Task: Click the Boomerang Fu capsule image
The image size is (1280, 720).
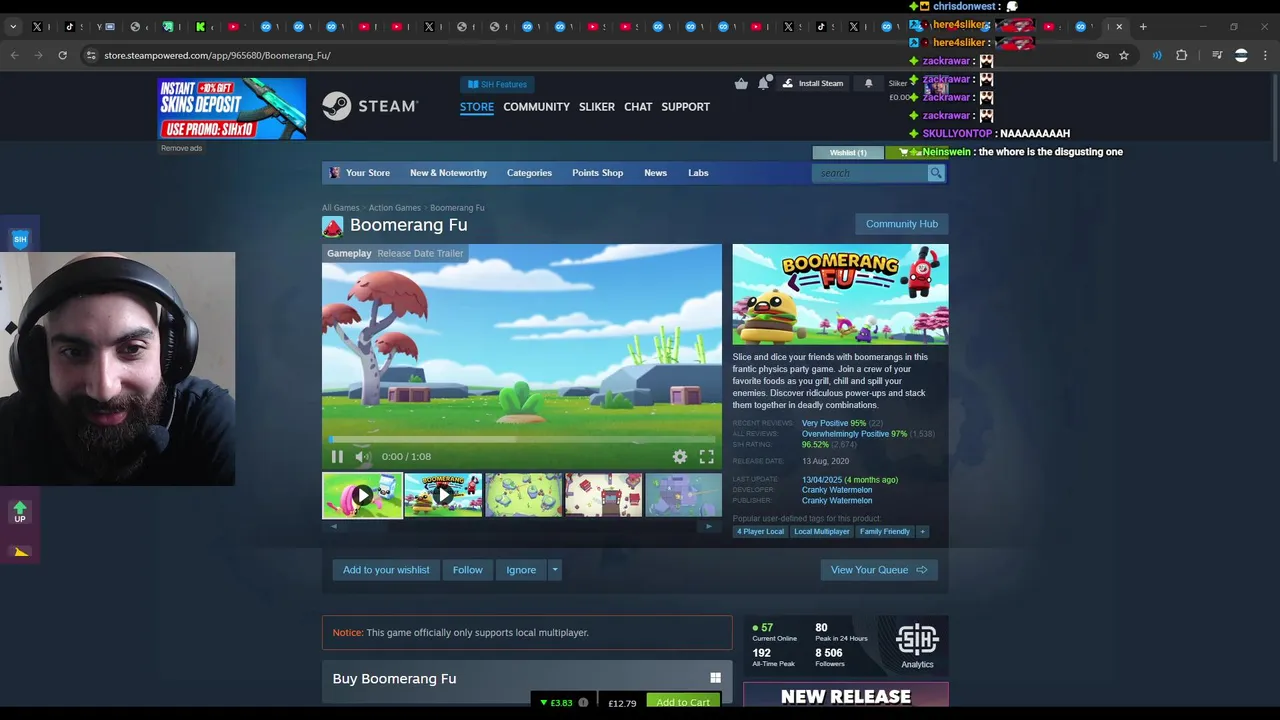Action: click(840, 295)
